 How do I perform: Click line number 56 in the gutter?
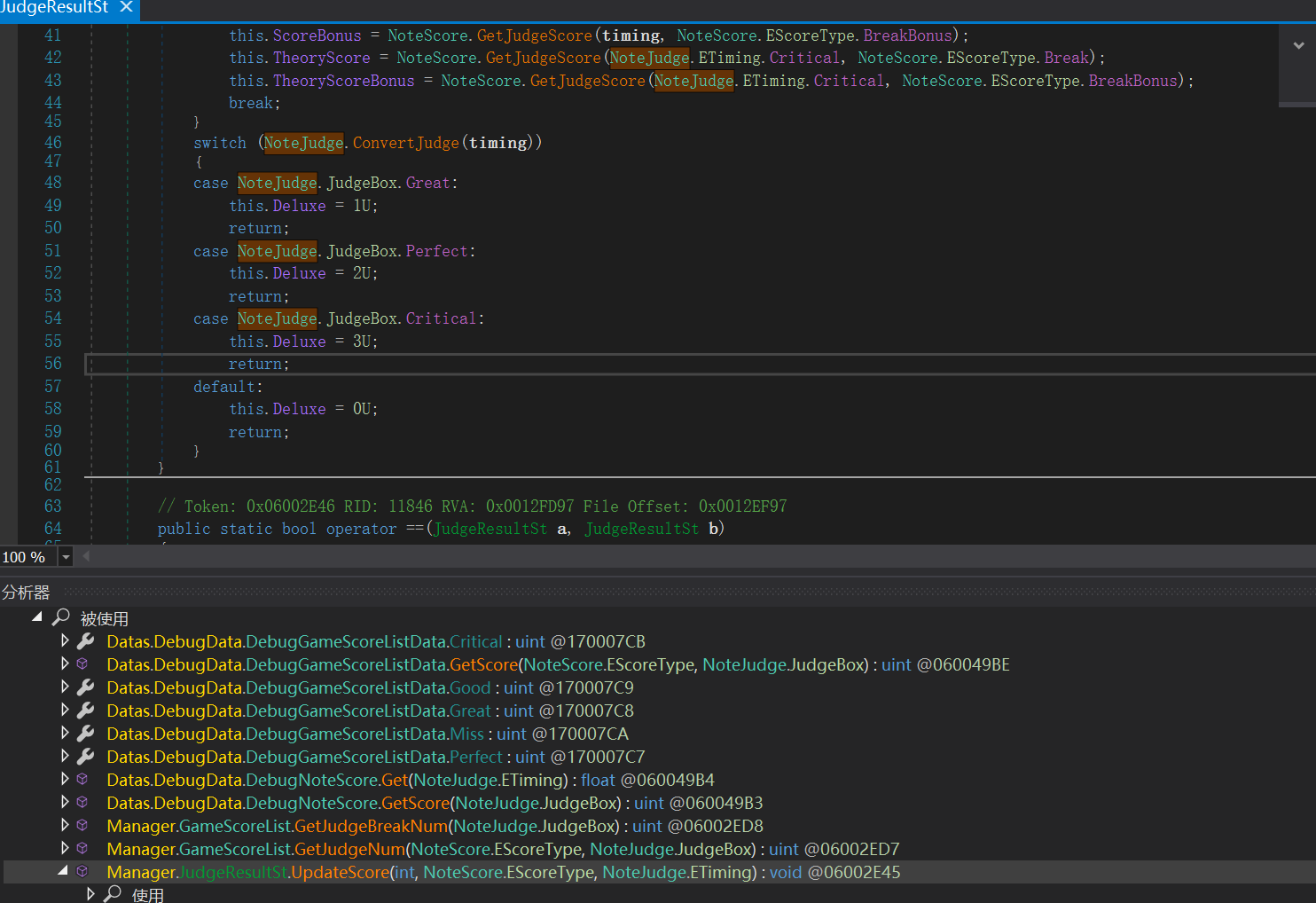pyautogui.click(x=53, y=364)
